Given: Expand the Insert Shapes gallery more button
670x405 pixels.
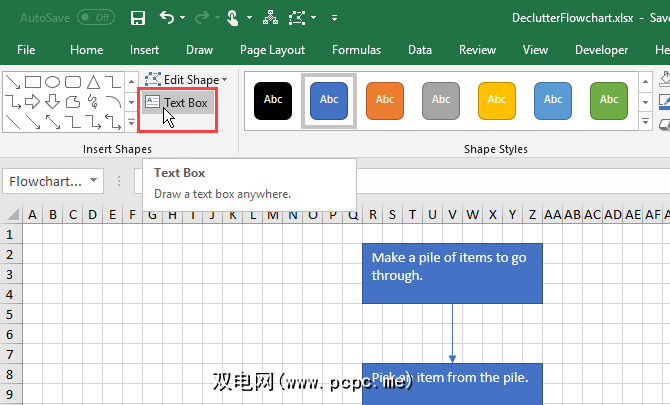Looking at the screenshot, I should click(131, 122).
